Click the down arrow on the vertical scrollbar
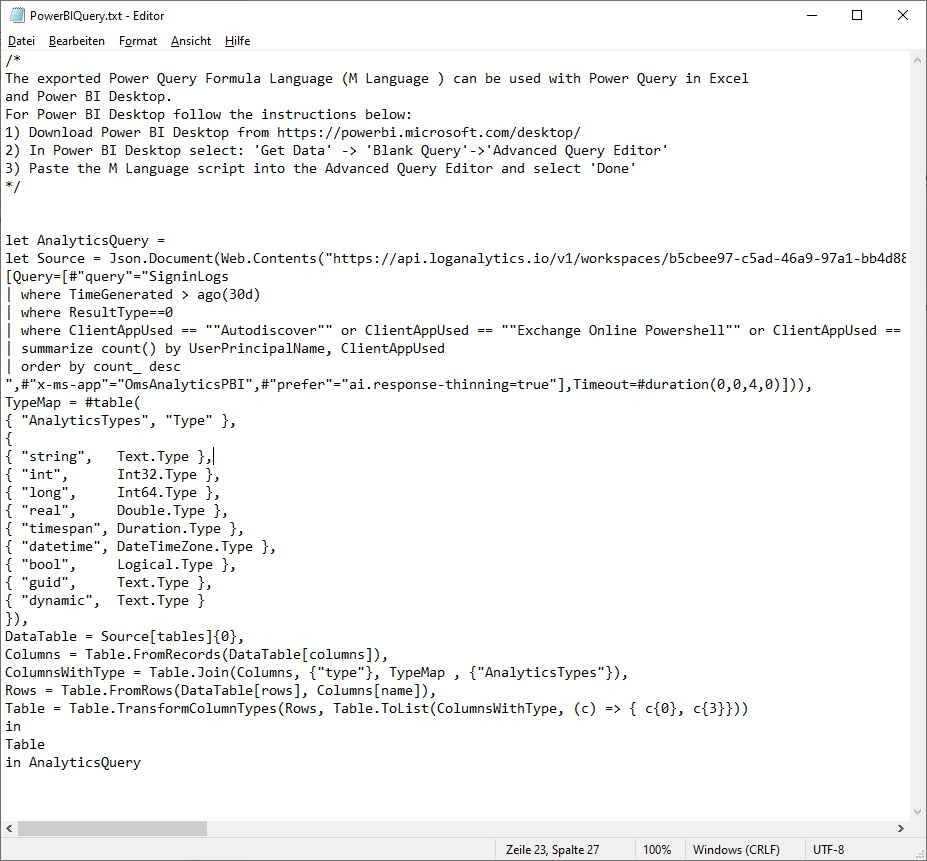Image resolution: width=927 pixels, height=861 pixels. (917, 812)
